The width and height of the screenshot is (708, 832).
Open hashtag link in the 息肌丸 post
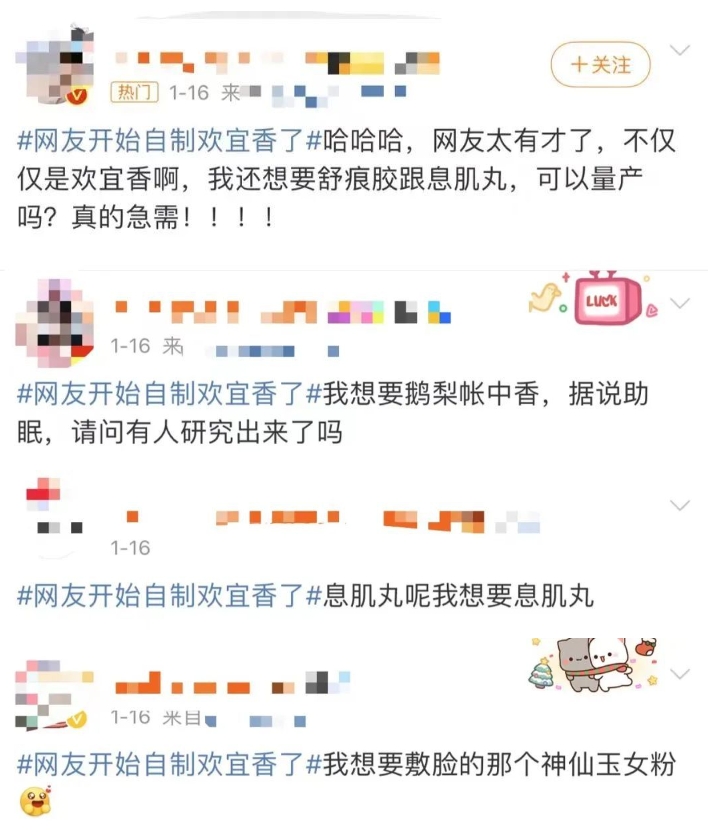(x=170, y=595)
